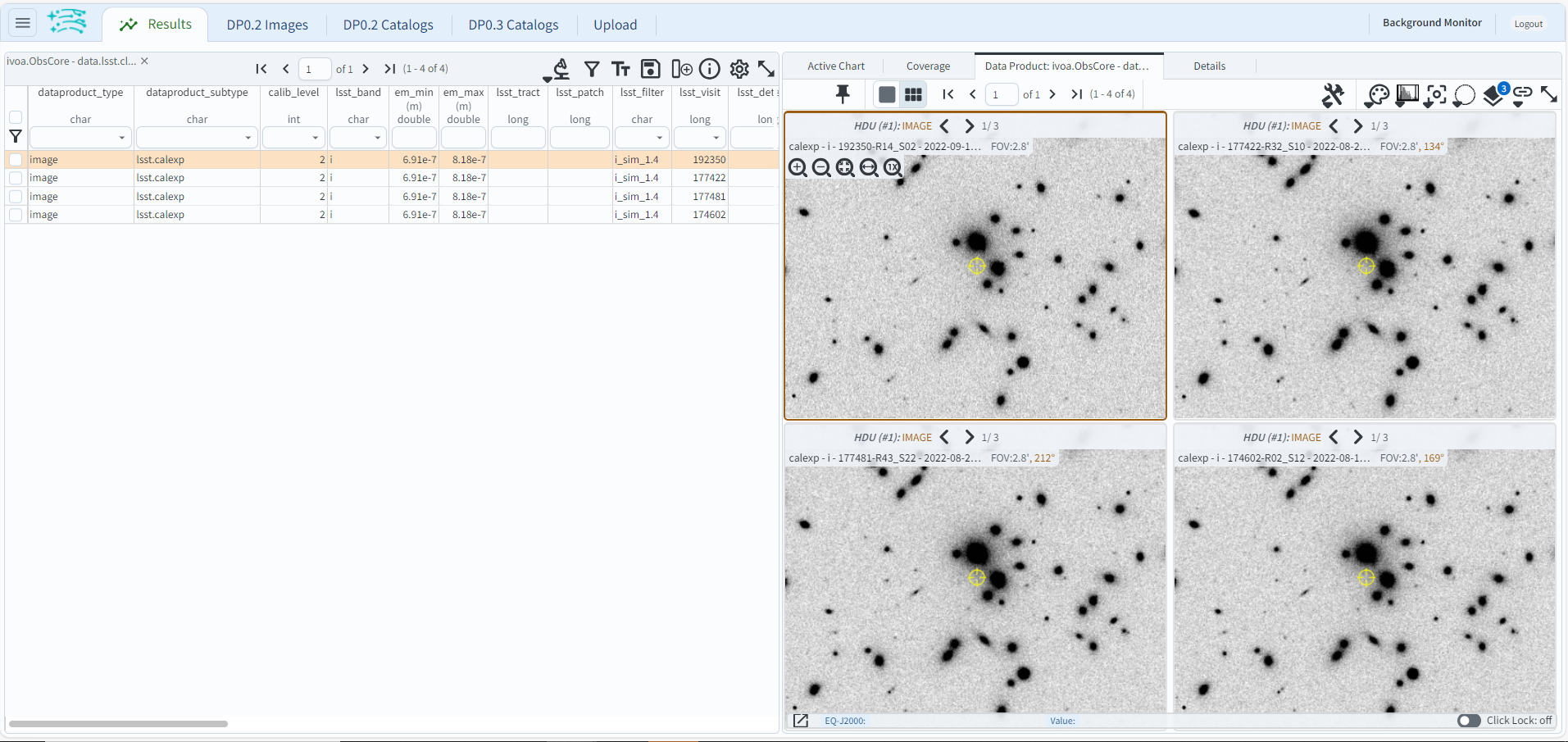Check the row for visit 177481
The image size is (1568, 742).
(16, 197)
